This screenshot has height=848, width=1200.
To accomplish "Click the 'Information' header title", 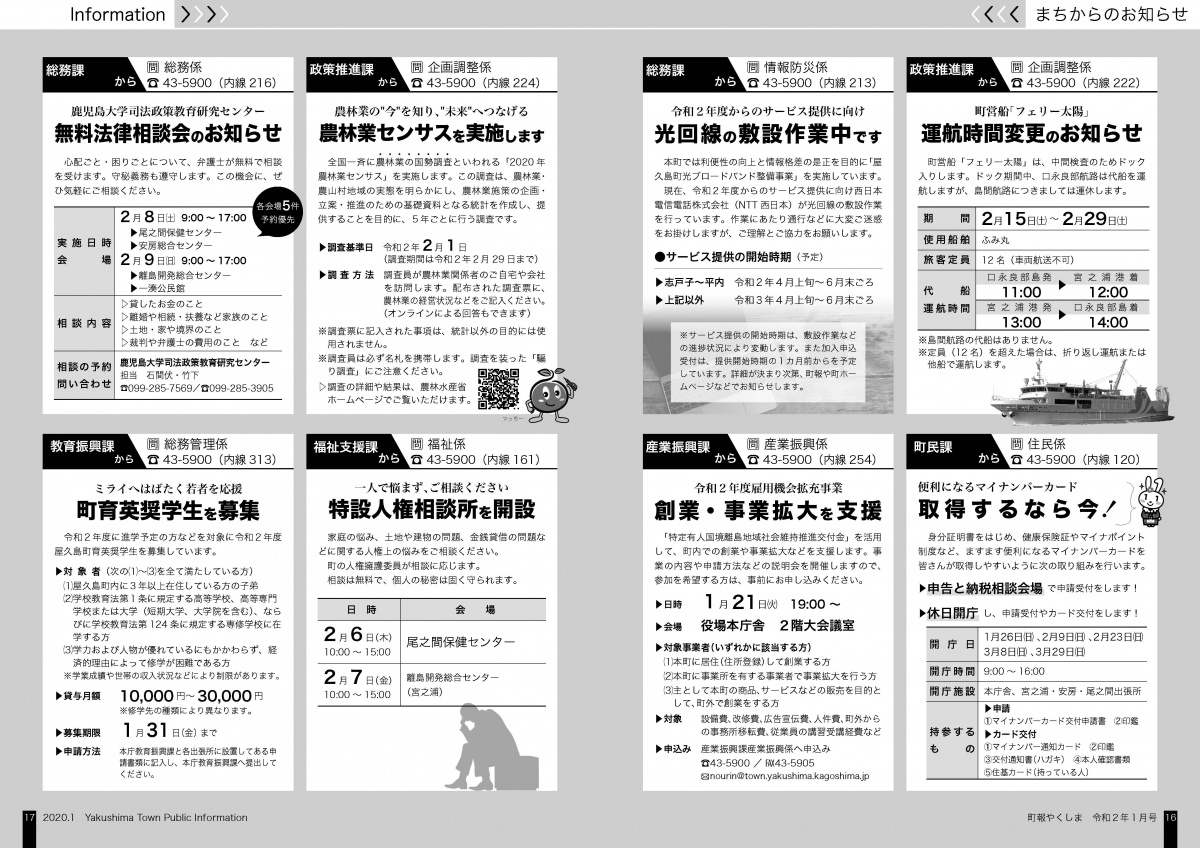I will pyautogui.click(x=118, y=15).
